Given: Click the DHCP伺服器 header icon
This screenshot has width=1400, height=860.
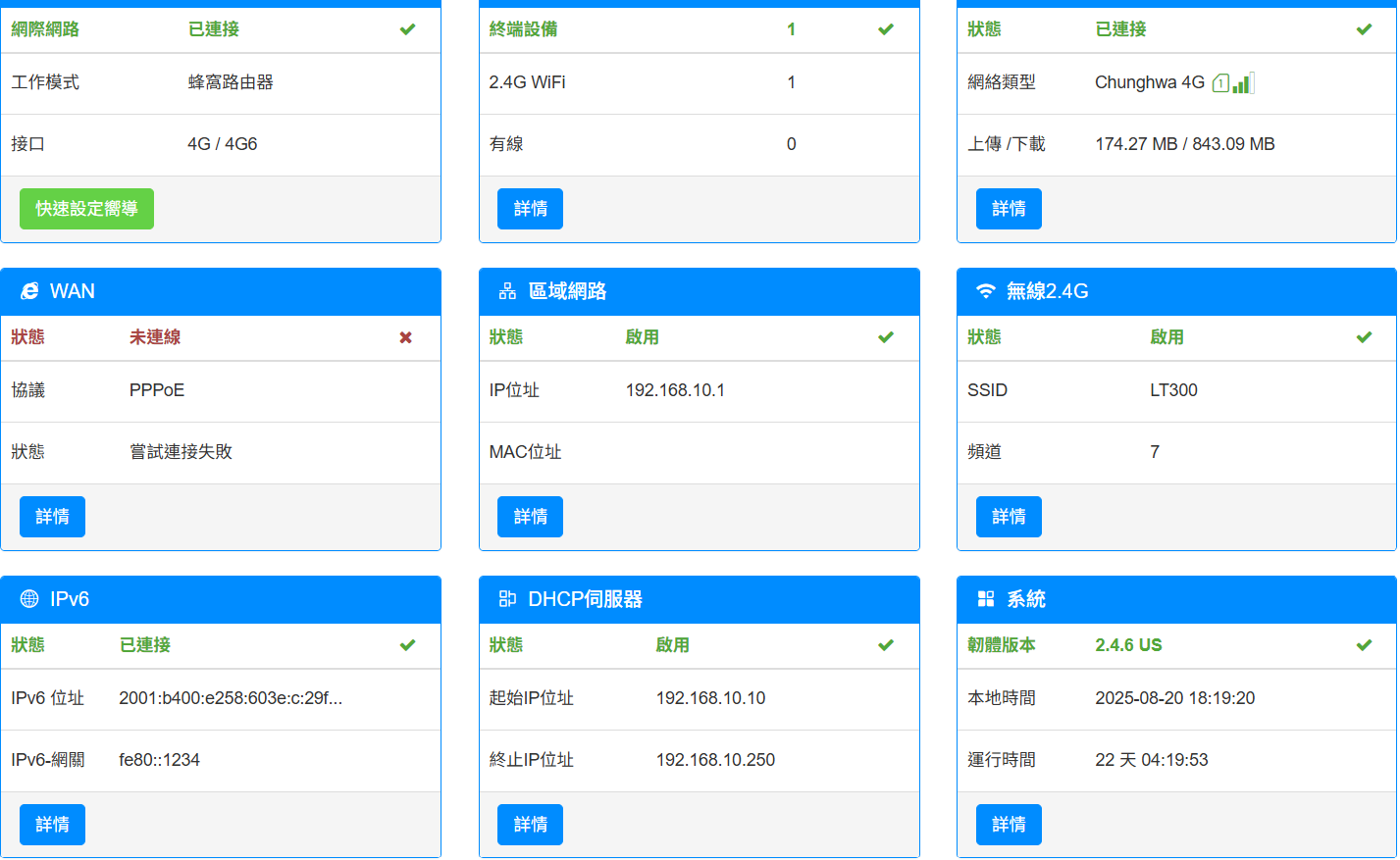Looking at the screenshot, I should [507, 599].
